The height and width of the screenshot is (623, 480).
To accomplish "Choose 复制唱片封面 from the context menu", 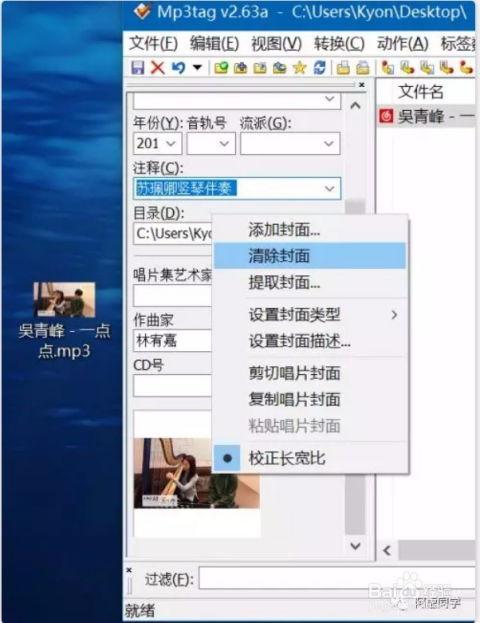I will coord(310,399).
